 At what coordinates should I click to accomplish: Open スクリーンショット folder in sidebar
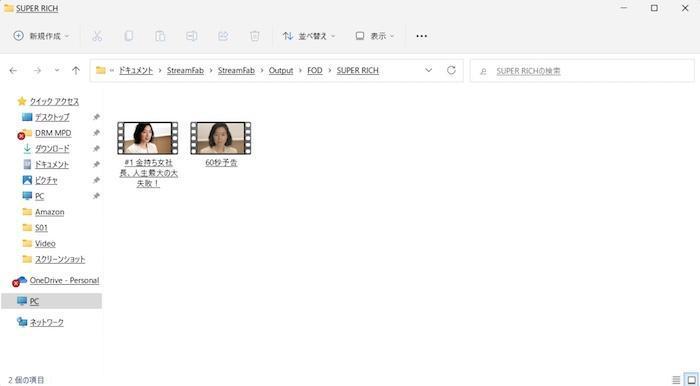60,259
